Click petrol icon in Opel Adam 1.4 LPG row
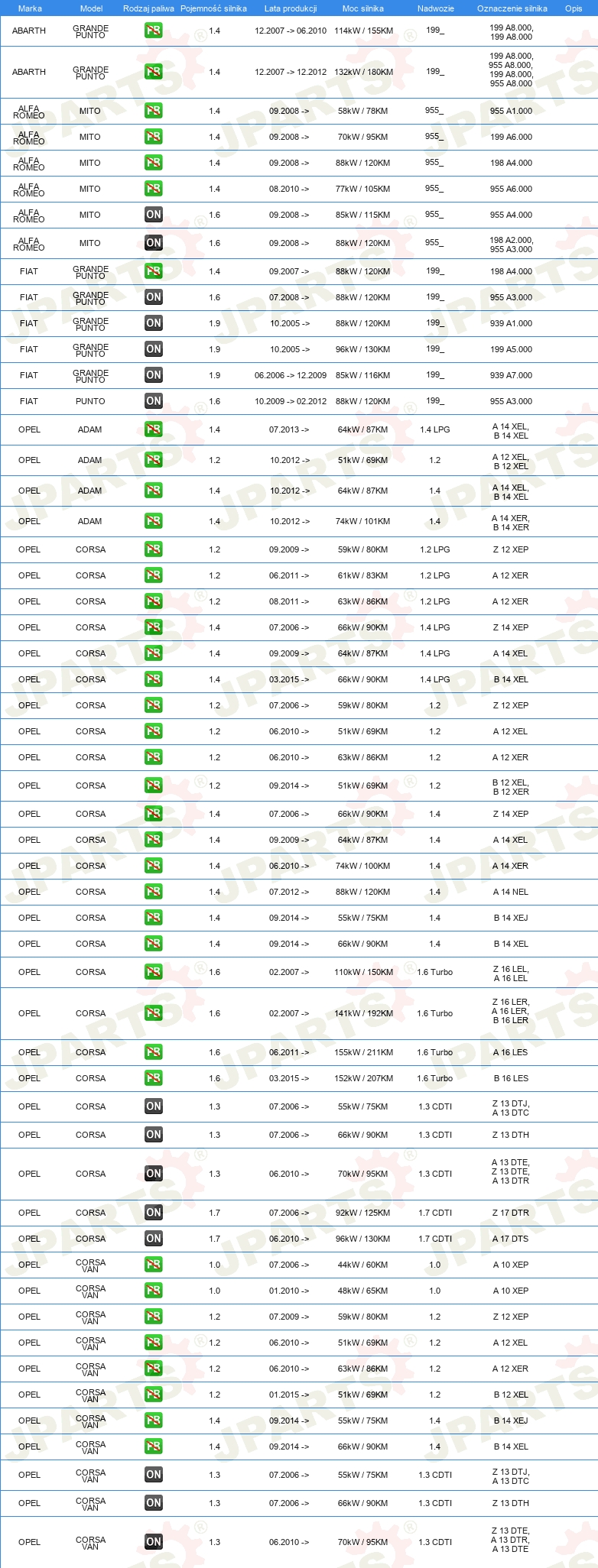Viewport: 598px width, 1568px height. (154, 429)
